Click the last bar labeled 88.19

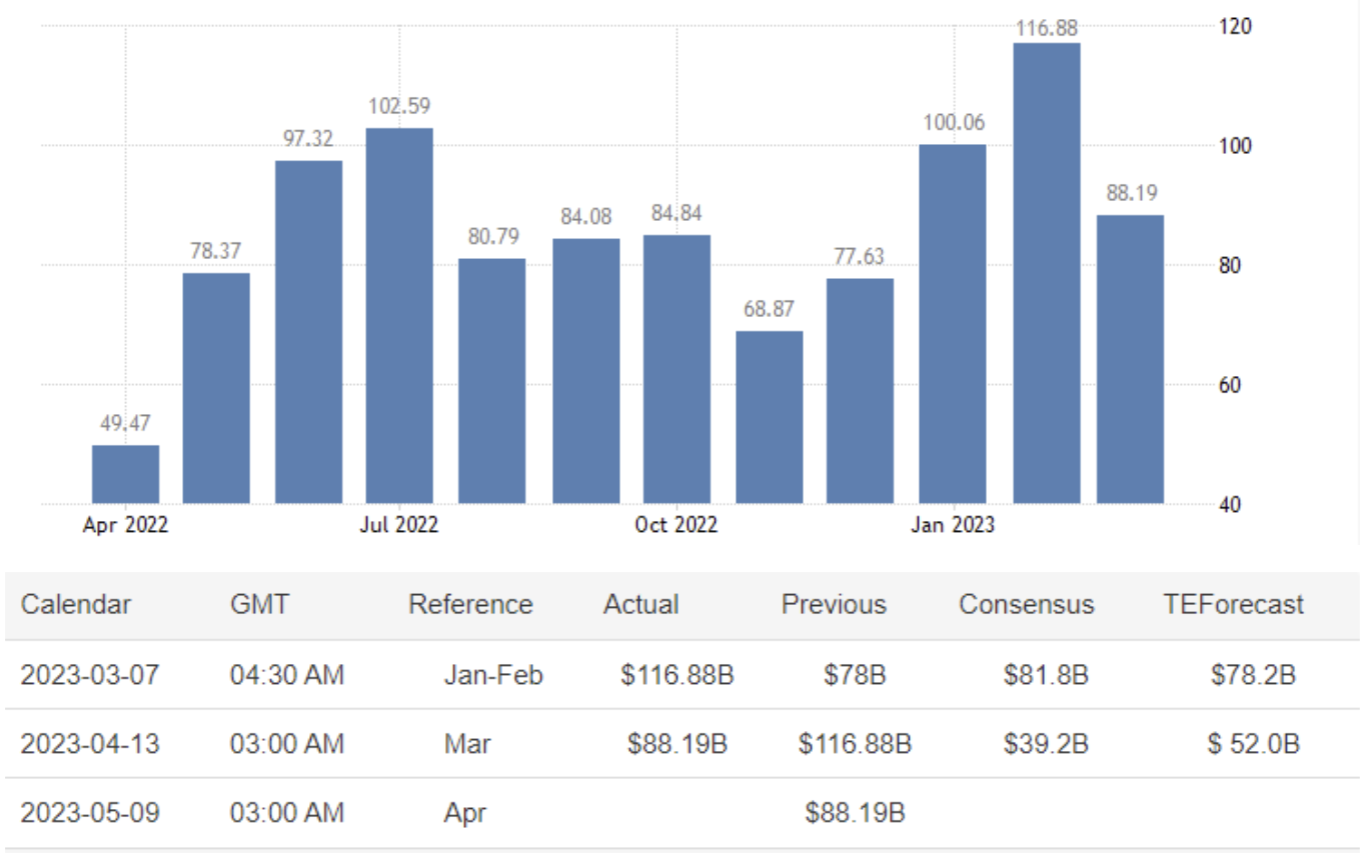tap(1130, 359)
